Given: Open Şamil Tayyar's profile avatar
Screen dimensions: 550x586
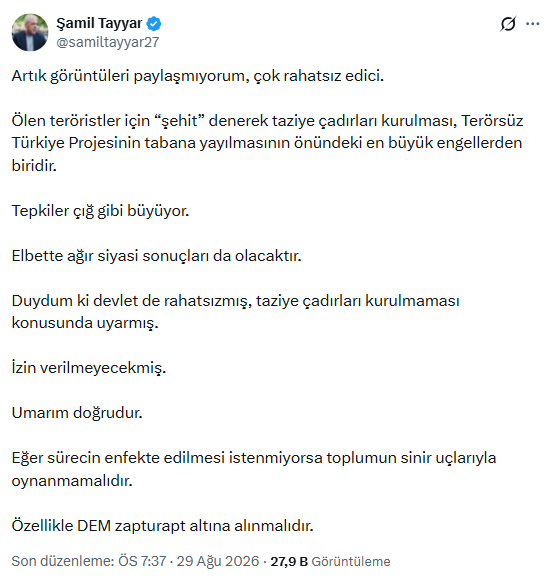Looking at the screenshot, I should click(x=30, y=33).
